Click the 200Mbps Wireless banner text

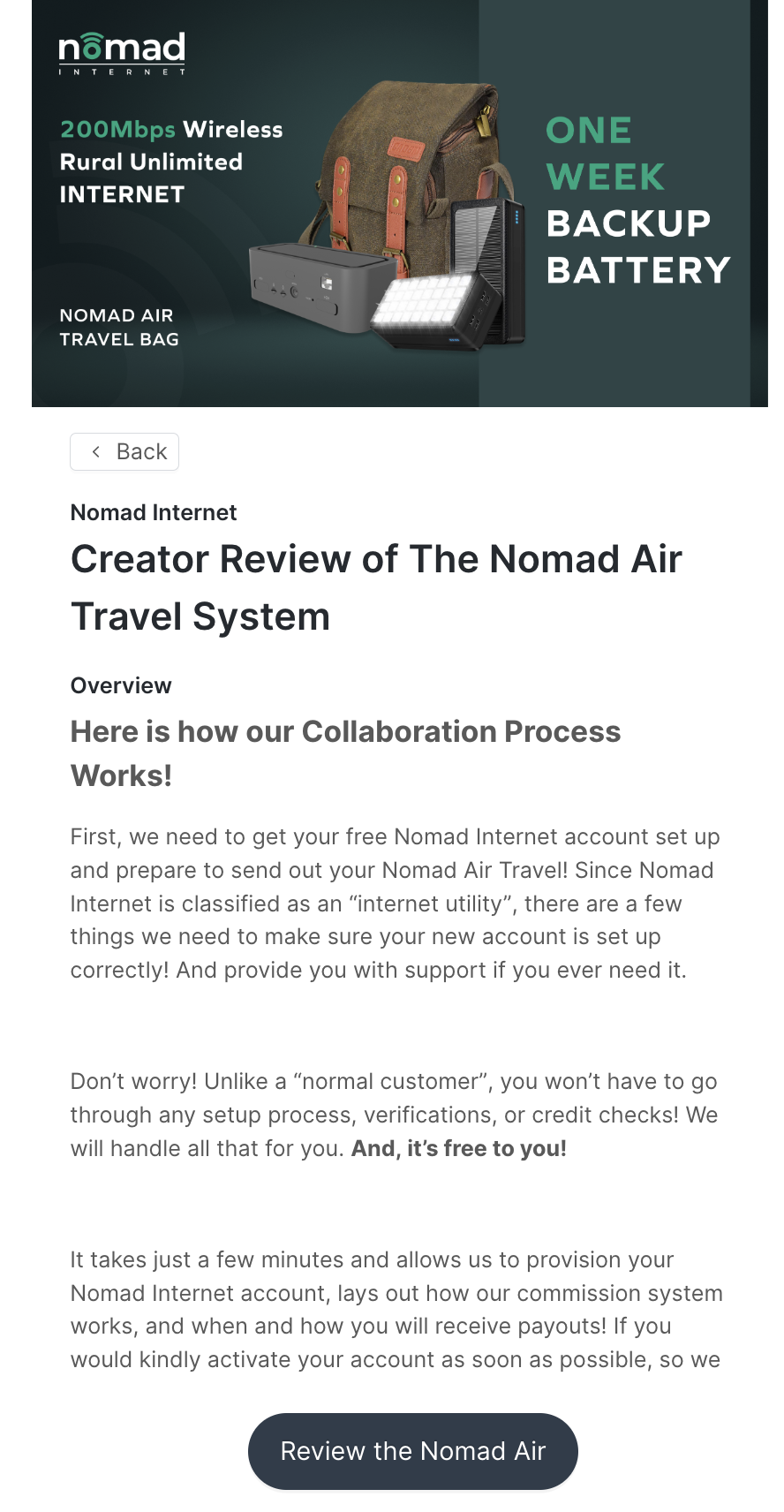[171, 129]
